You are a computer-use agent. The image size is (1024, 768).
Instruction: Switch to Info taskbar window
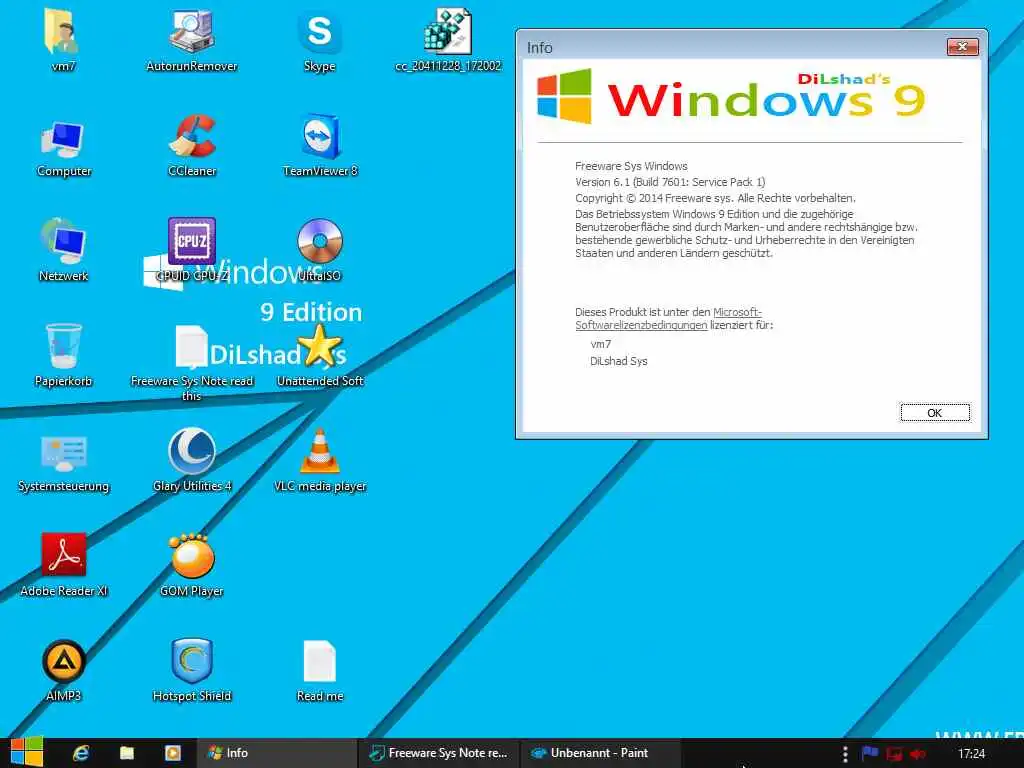277,753
